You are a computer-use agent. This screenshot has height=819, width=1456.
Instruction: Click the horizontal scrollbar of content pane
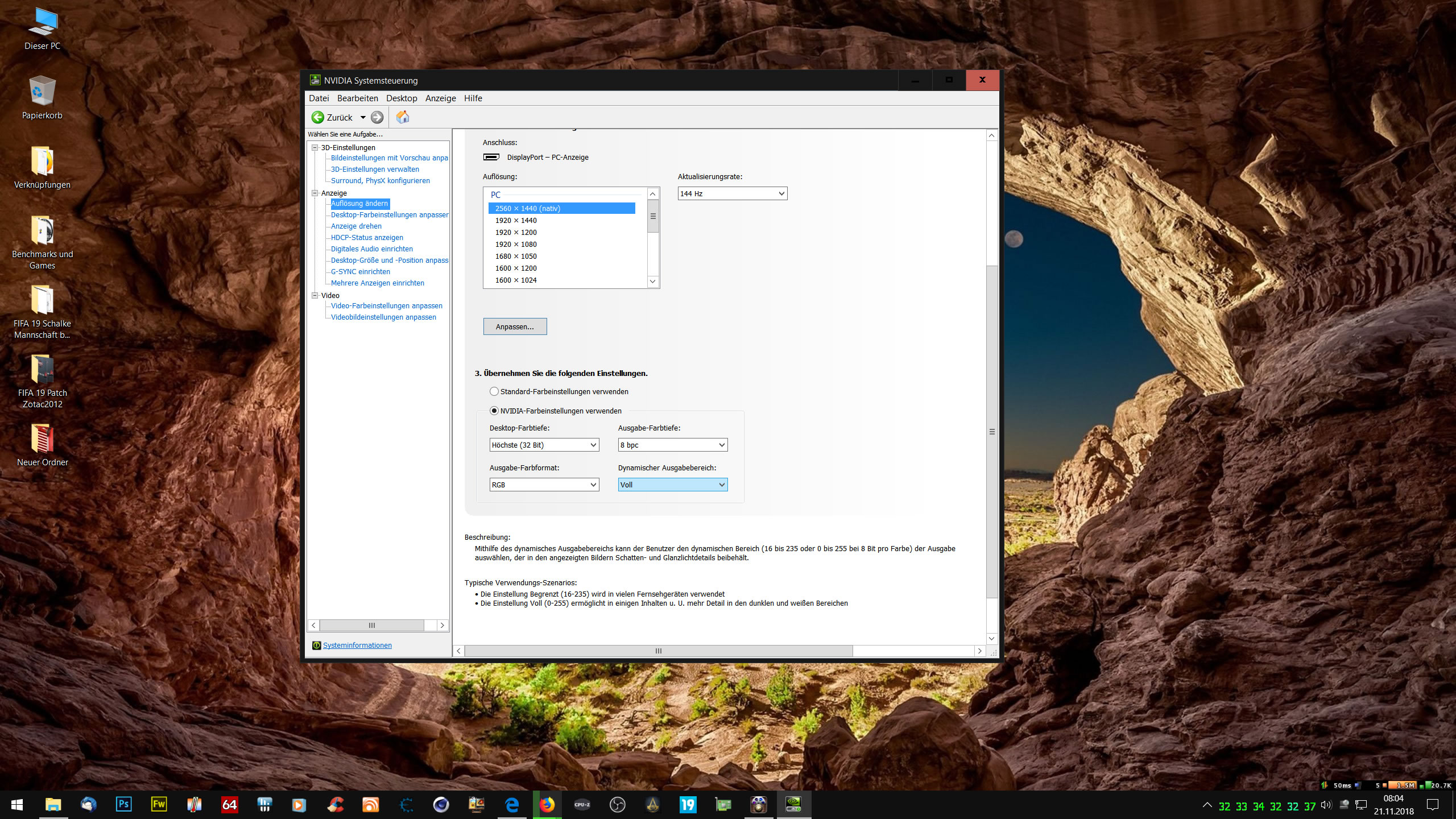point(658,651)
